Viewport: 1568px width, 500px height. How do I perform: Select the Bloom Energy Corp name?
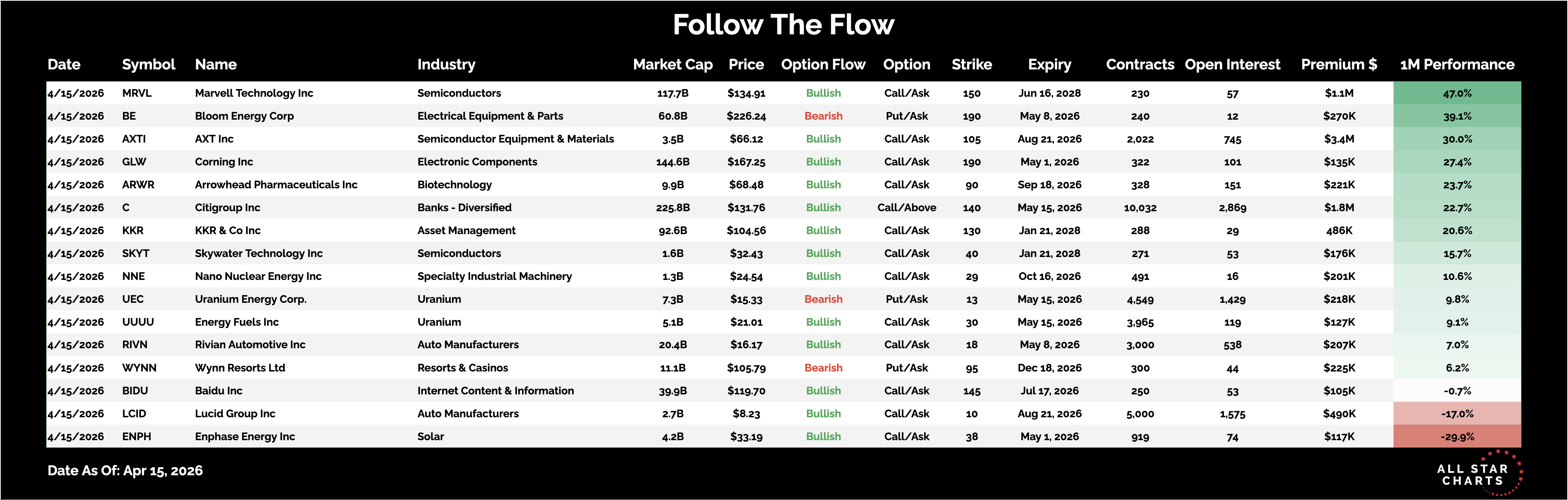[x=244, y=116]
